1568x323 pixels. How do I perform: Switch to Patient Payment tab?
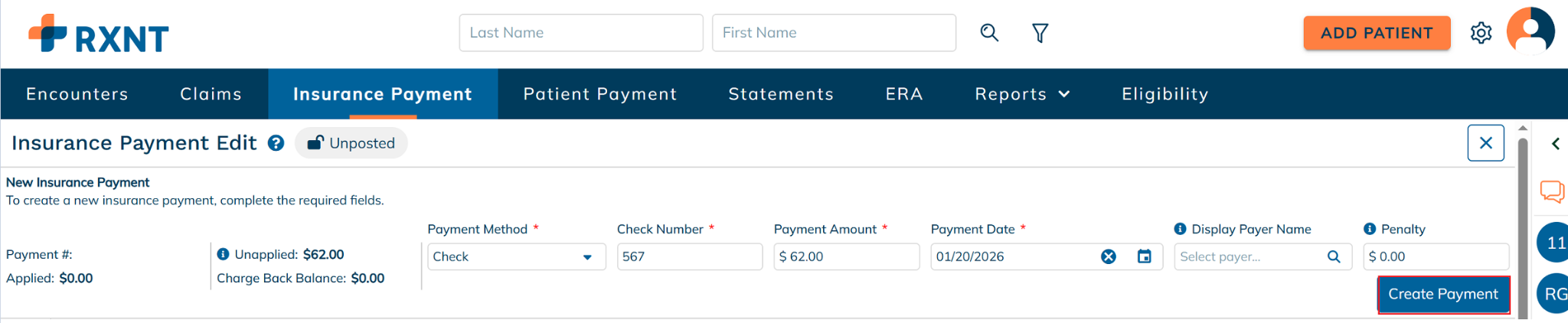pos(600,94)
